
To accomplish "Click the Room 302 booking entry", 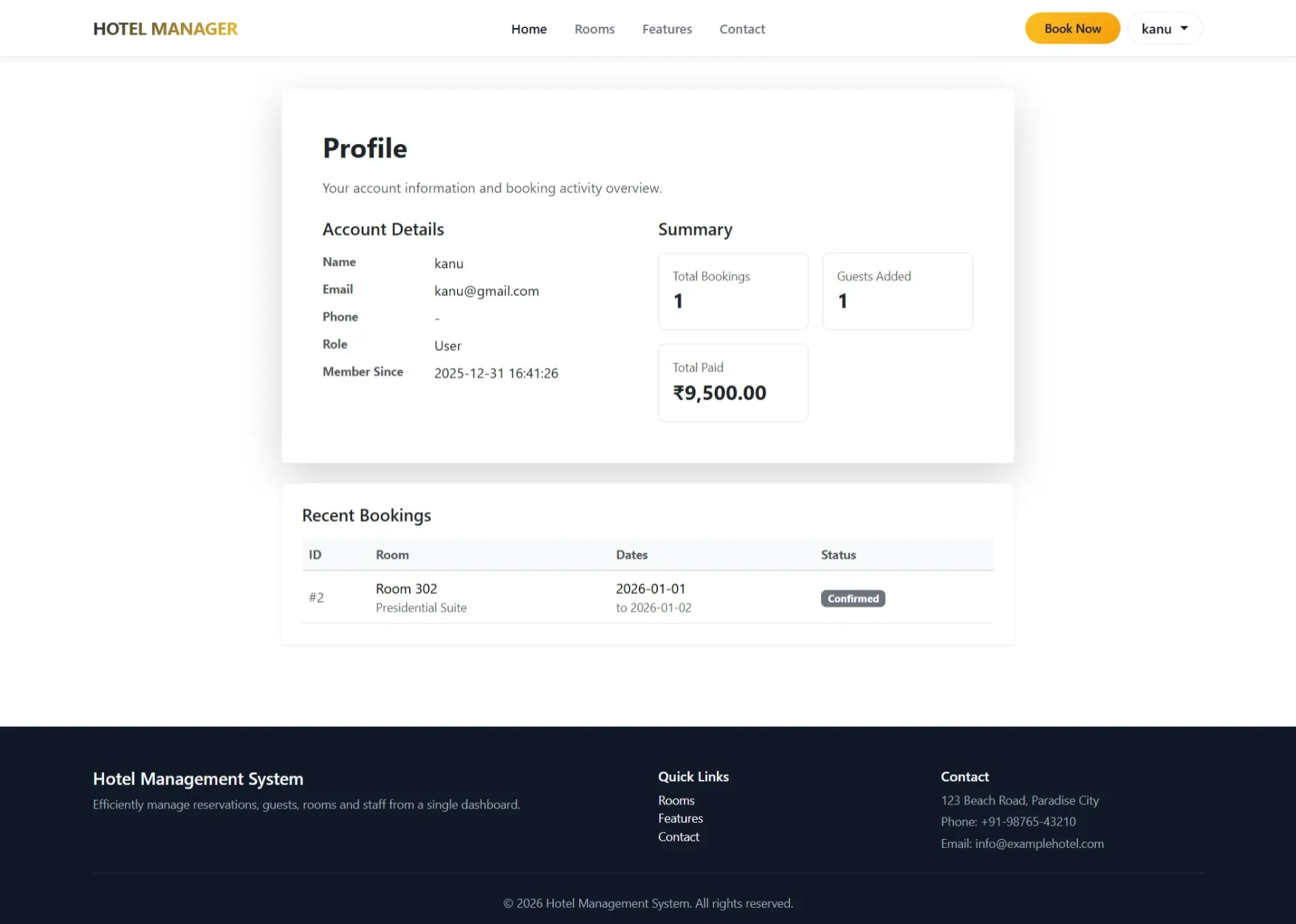I will click(x=406, y=589).
